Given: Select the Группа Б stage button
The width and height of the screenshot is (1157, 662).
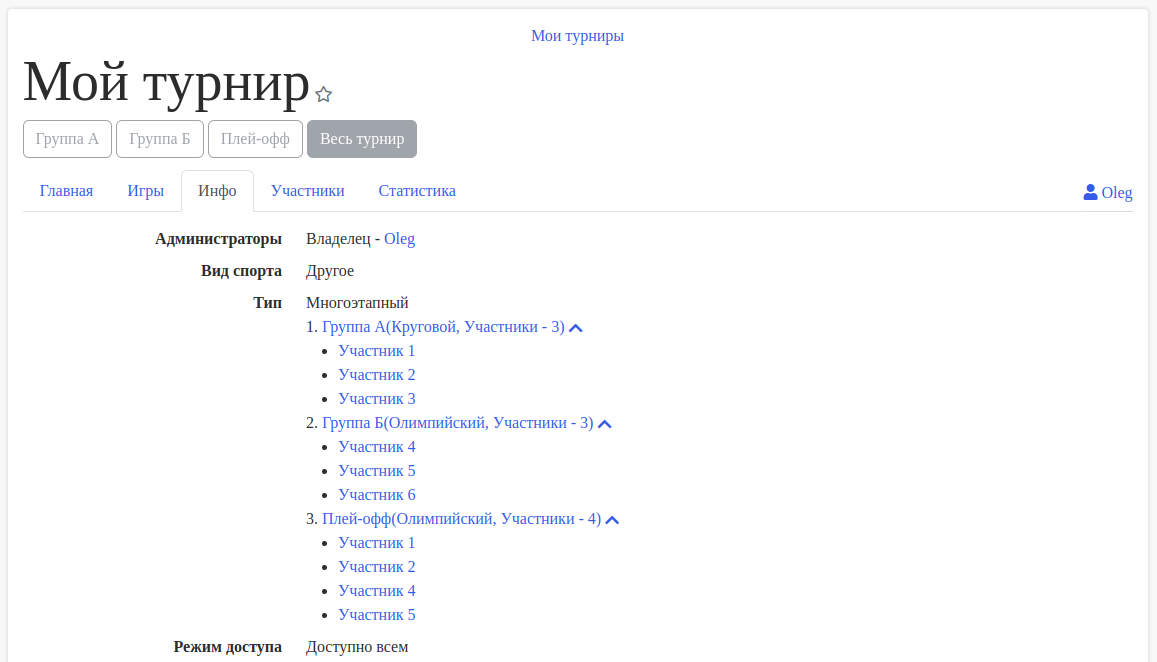Looking at the screenshot, I should [x=160, y=139].
